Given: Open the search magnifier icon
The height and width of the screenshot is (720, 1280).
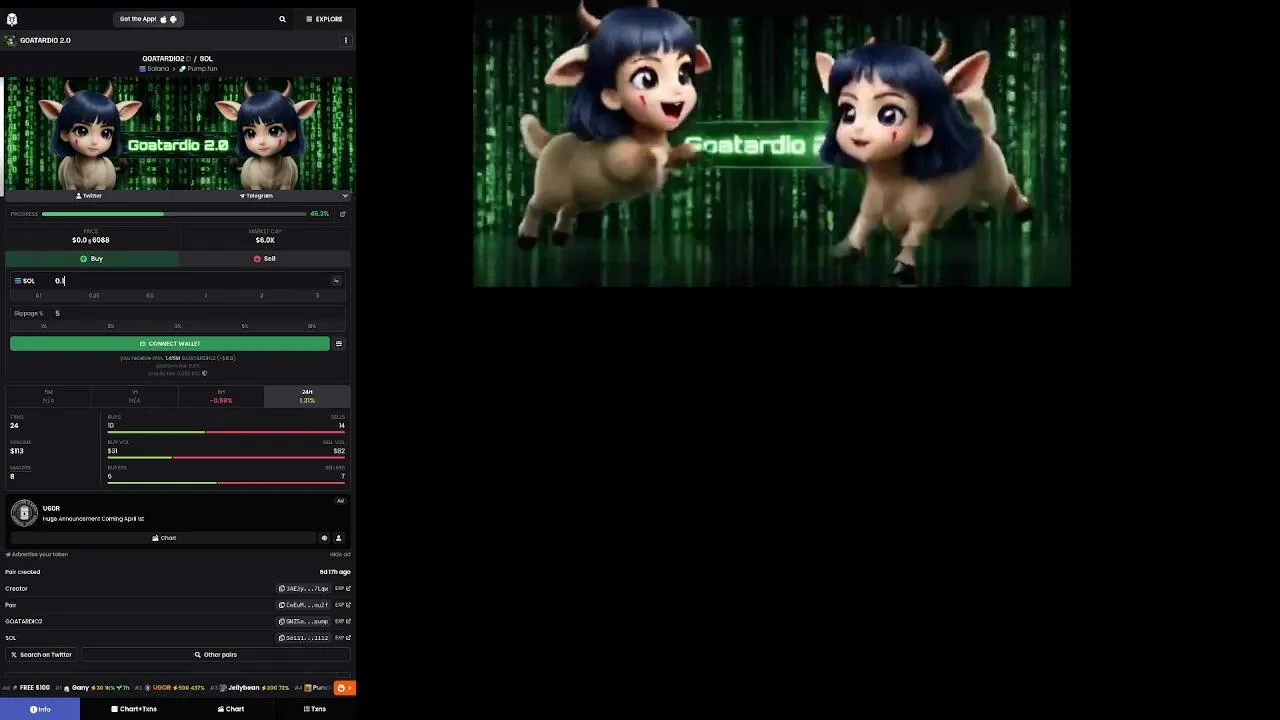Looking at the screenshot, I should pos(282,19).
